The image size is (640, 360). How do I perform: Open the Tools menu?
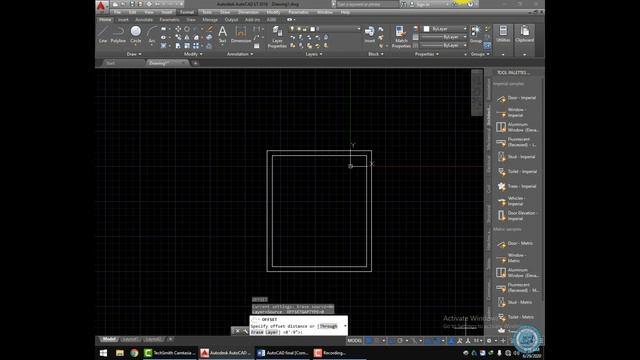207,12
